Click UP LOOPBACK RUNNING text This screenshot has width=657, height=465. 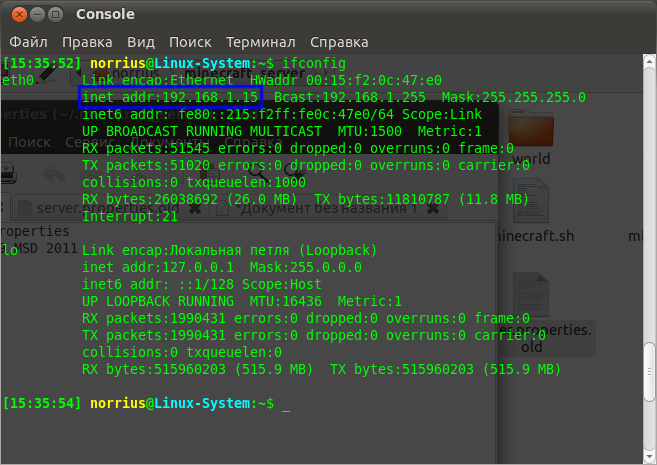(x=158, y=301)
